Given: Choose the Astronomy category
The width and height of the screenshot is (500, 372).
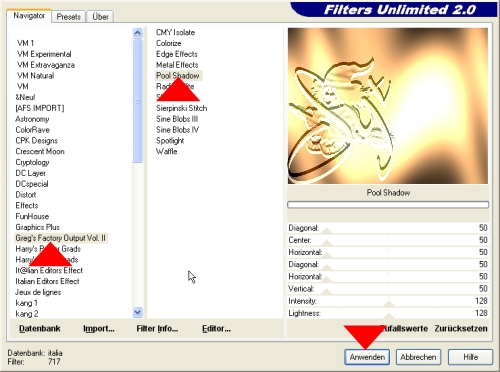Looking at the screenshot, I should coord(32,119).
